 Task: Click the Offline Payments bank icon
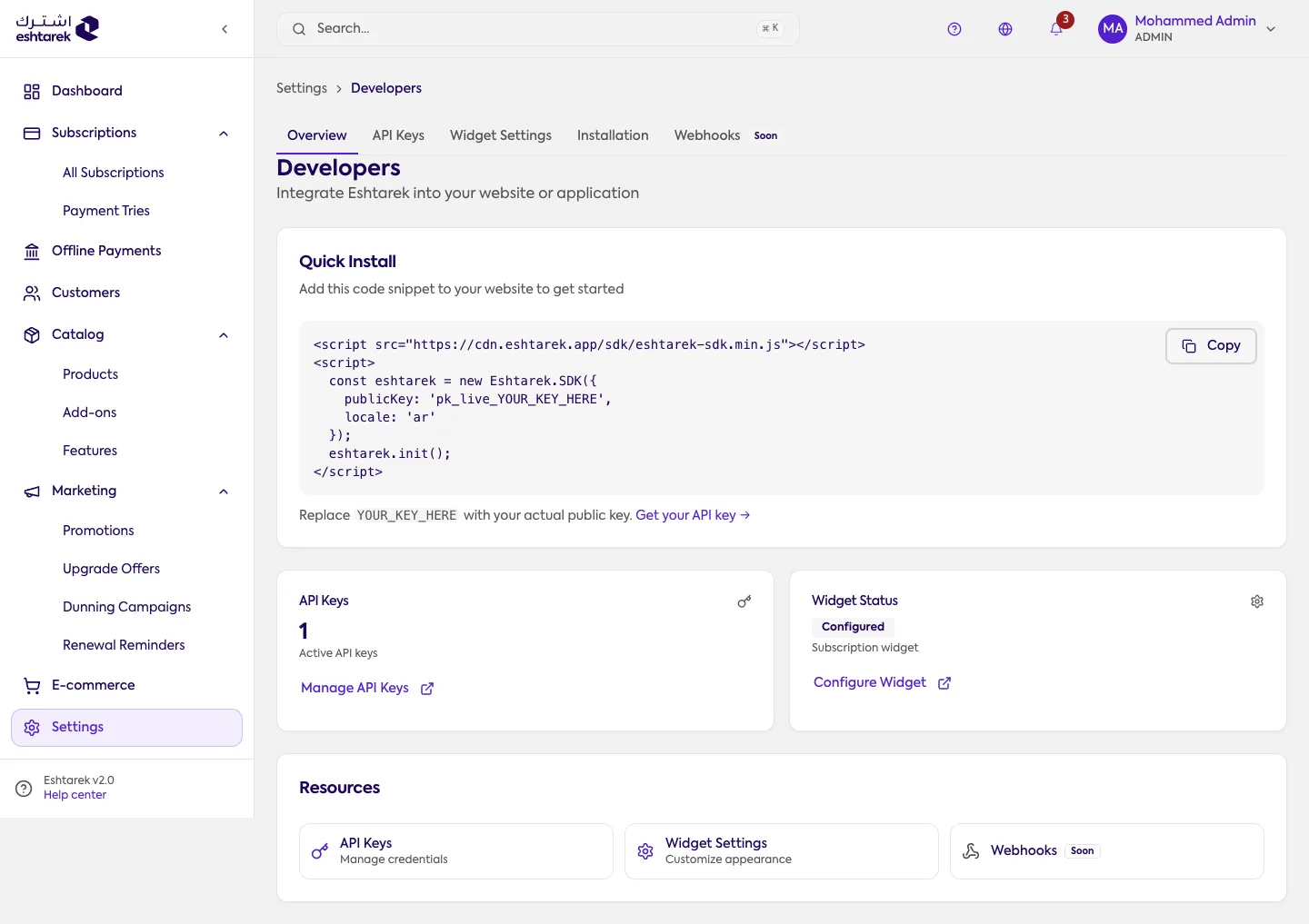pos(32,251)
